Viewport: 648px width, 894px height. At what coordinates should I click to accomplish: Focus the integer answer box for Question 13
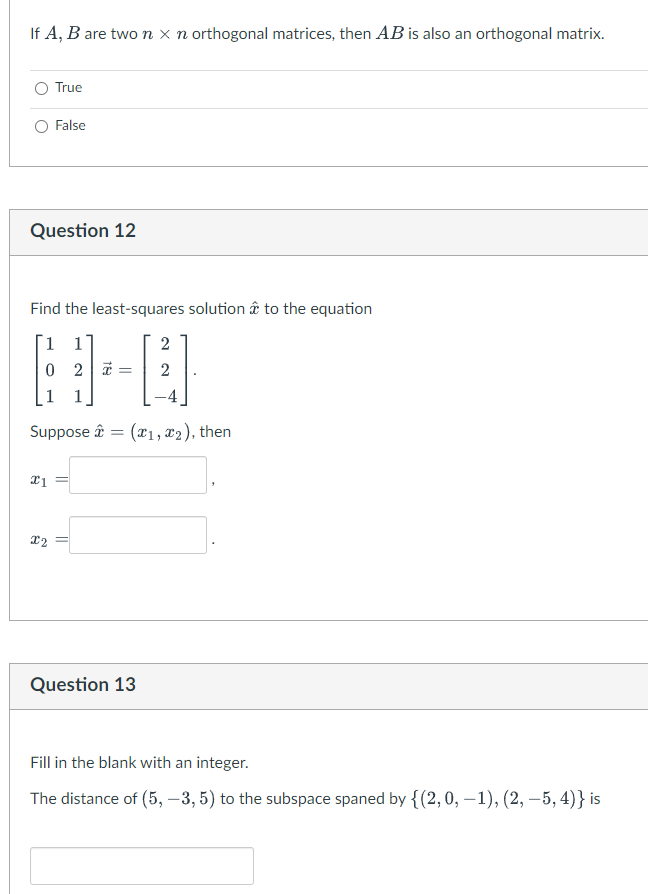click(141, 864)
